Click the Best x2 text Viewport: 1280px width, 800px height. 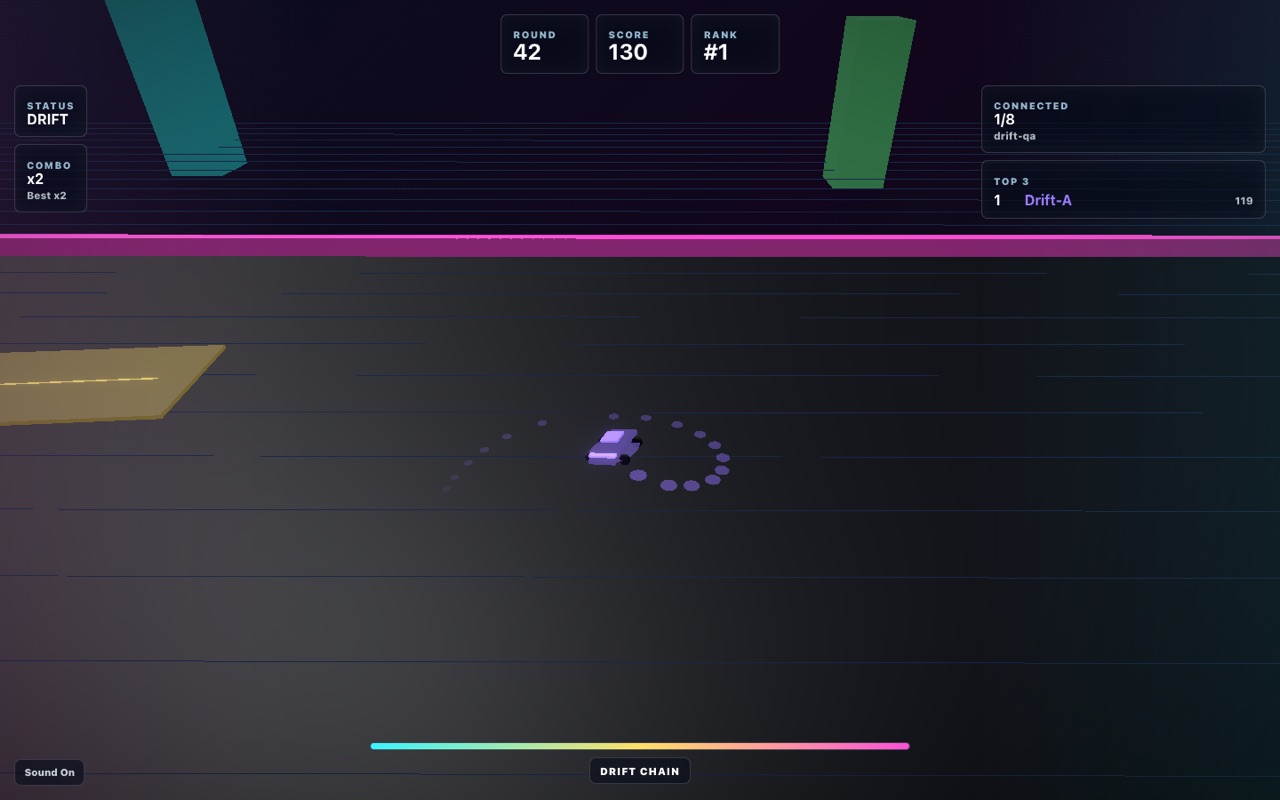click(47, 196)
